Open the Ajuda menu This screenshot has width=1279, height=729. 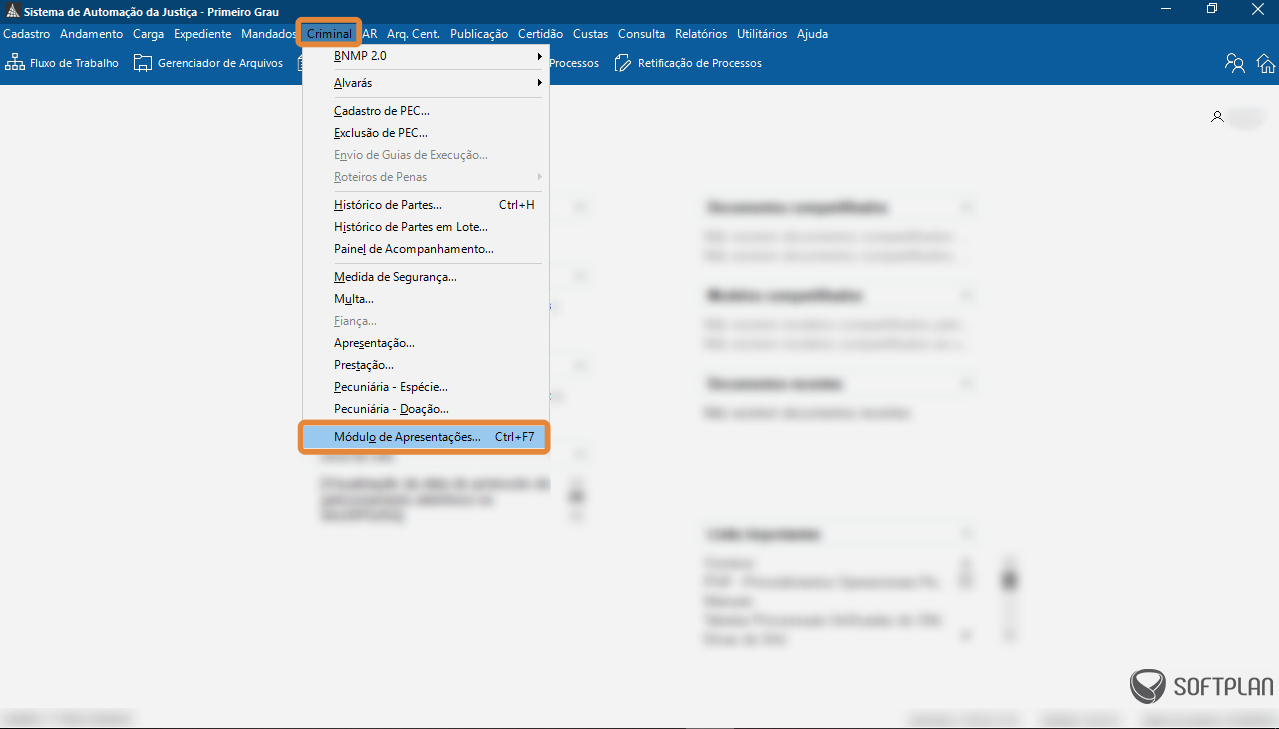click(812, 34)
